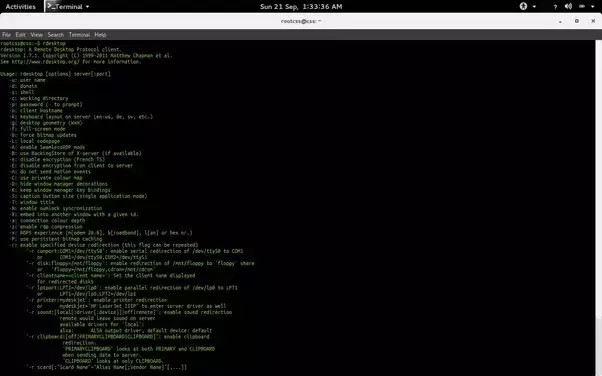Click the '-D: hide window manager decorations' line

59,184
